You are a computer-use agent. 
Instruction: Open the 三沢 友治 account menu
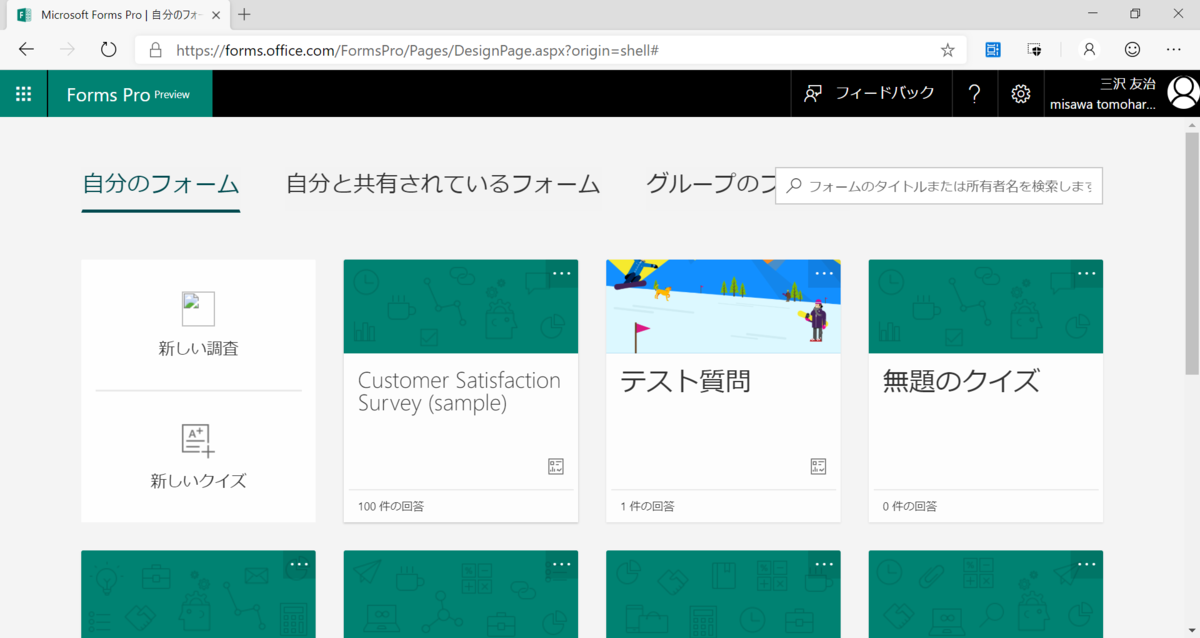pyautogui.click(x=1122, y=94)
